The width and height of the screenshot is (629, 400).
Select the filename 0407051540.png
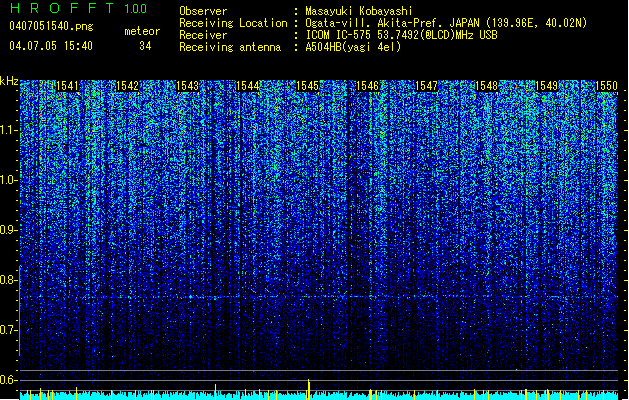tap(51, 26)
